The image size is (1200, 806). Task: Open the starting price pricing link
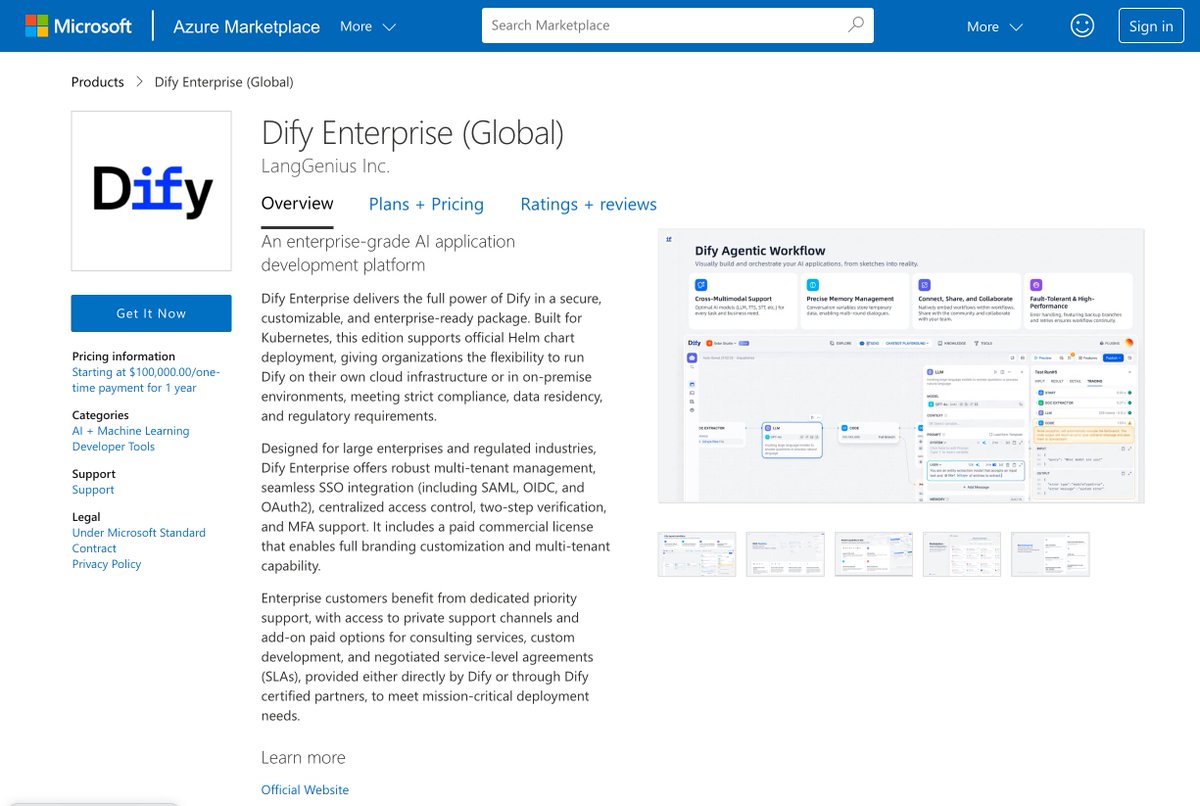[x=146, y=380]
